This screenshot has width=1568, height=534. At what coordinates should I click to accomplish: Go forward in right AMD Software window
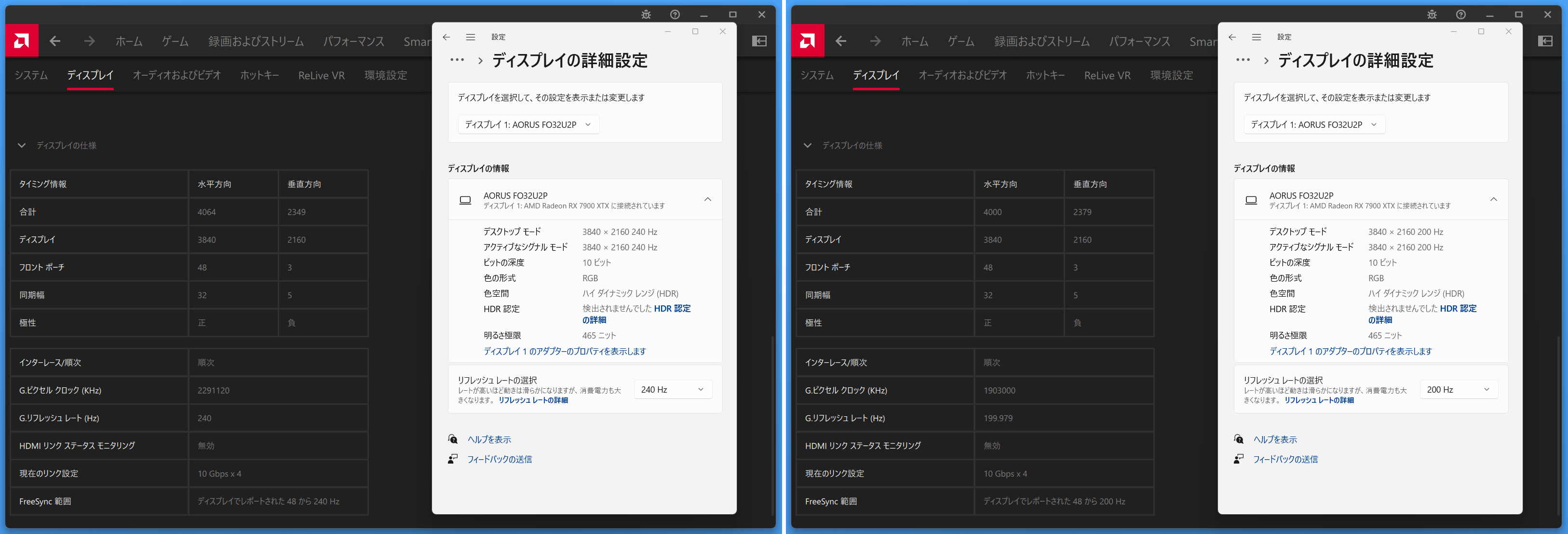(x=875, y=41)
